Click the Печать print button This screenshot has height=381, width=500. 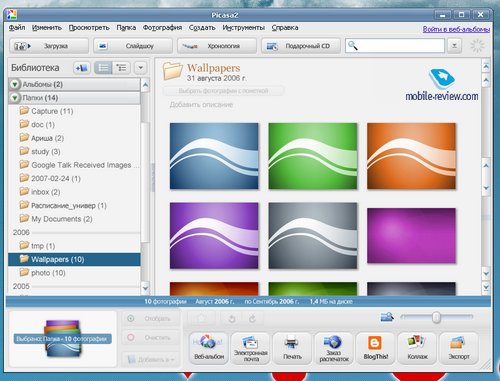292,348
